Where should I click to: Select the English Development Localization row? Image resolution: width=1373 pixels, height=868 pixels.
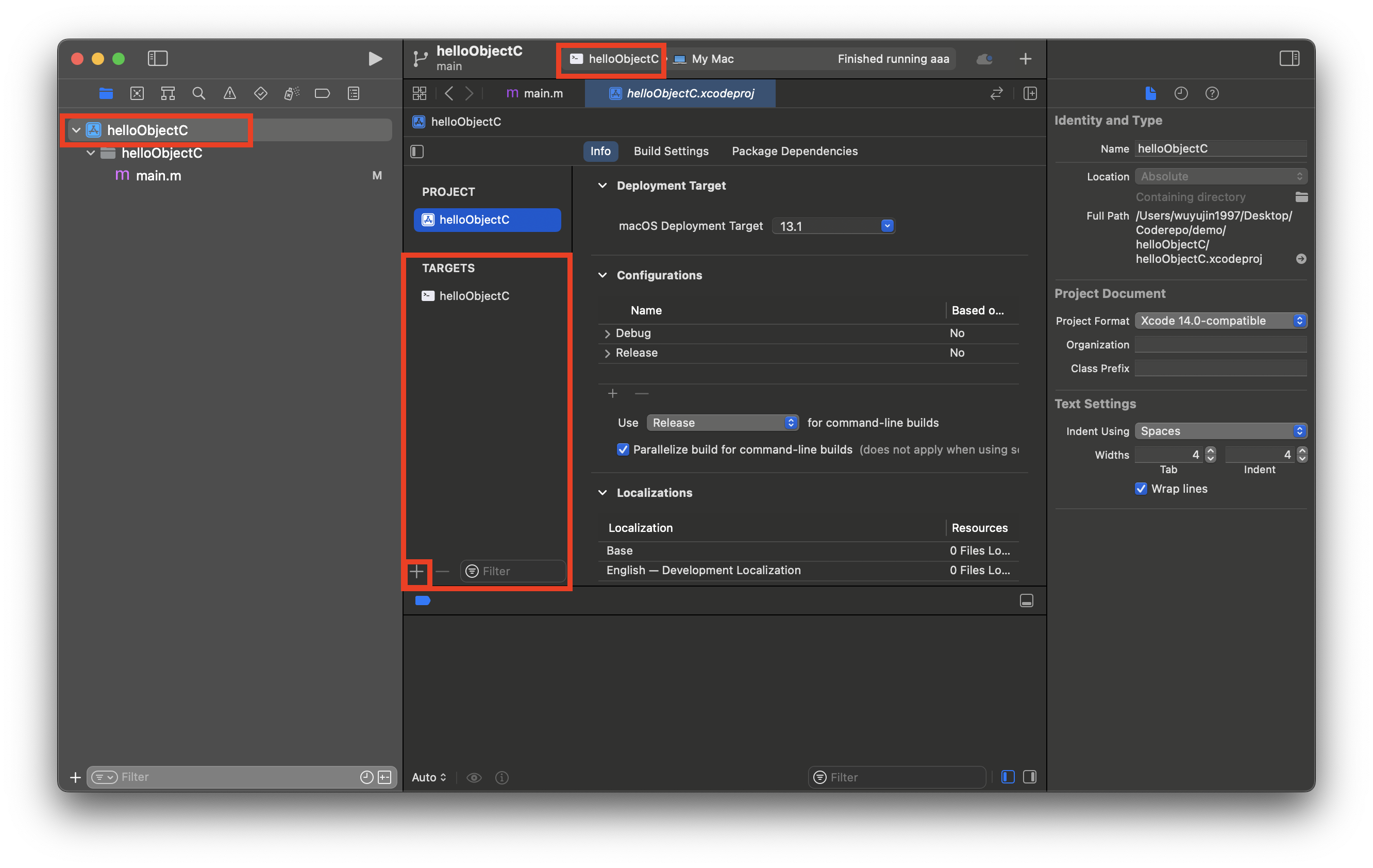click(809, 570)
